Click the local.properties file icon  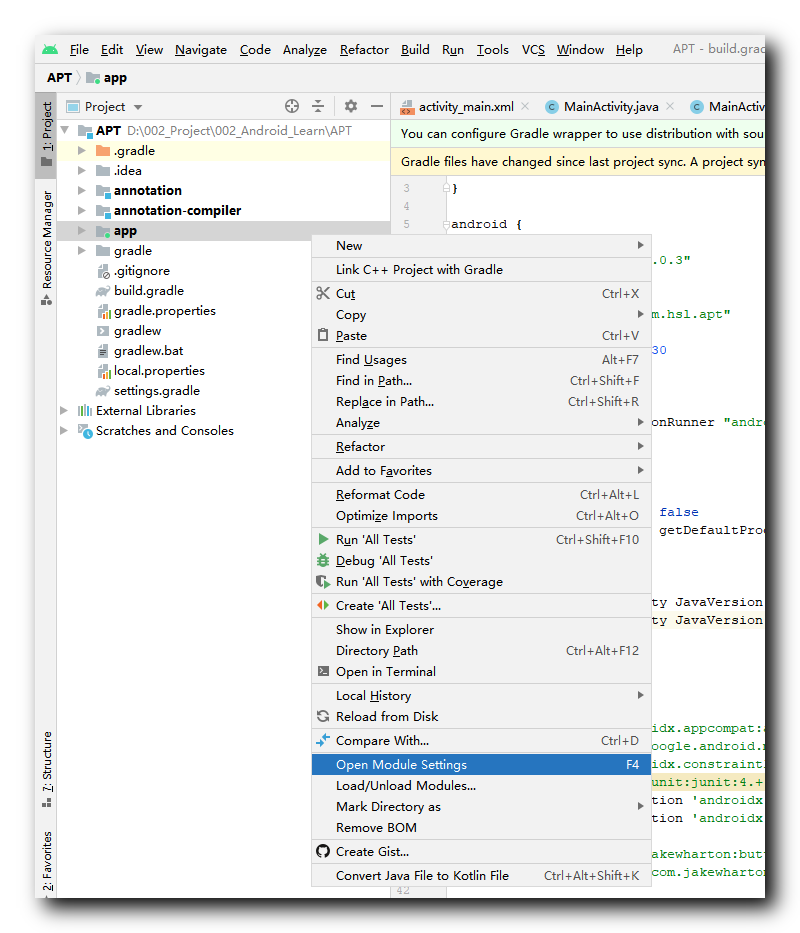tap(104, 371)
